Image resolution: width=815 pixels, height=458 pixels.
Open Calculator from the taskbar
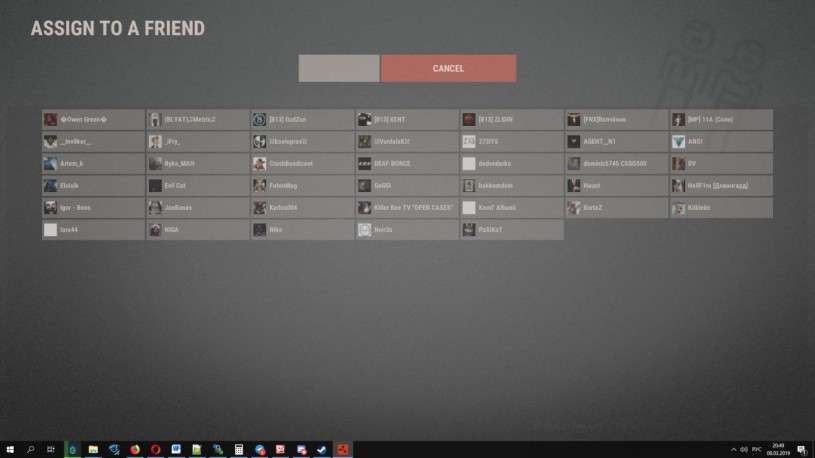(x=239, y=450)
